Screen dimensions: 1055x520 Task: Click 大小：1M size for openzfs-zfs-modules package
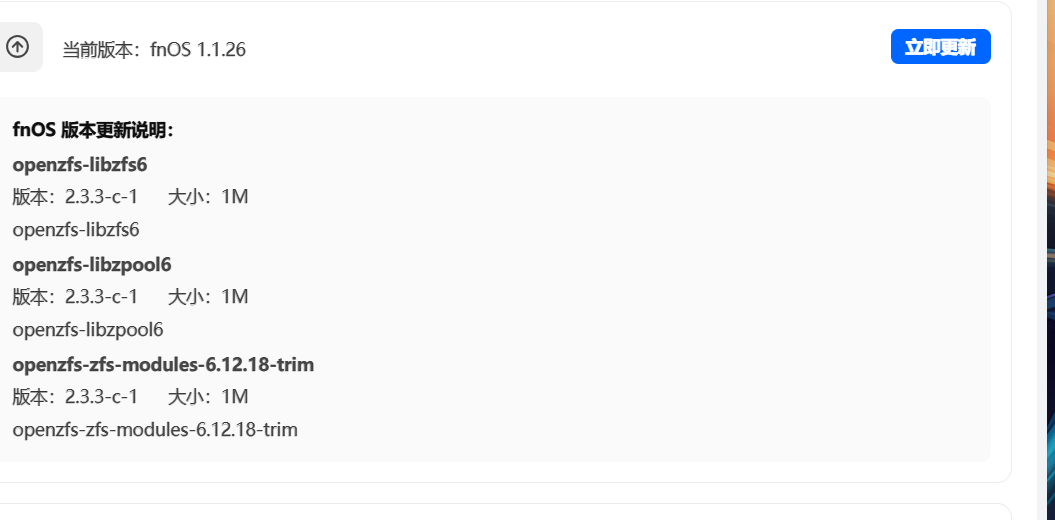click(208, 397)
